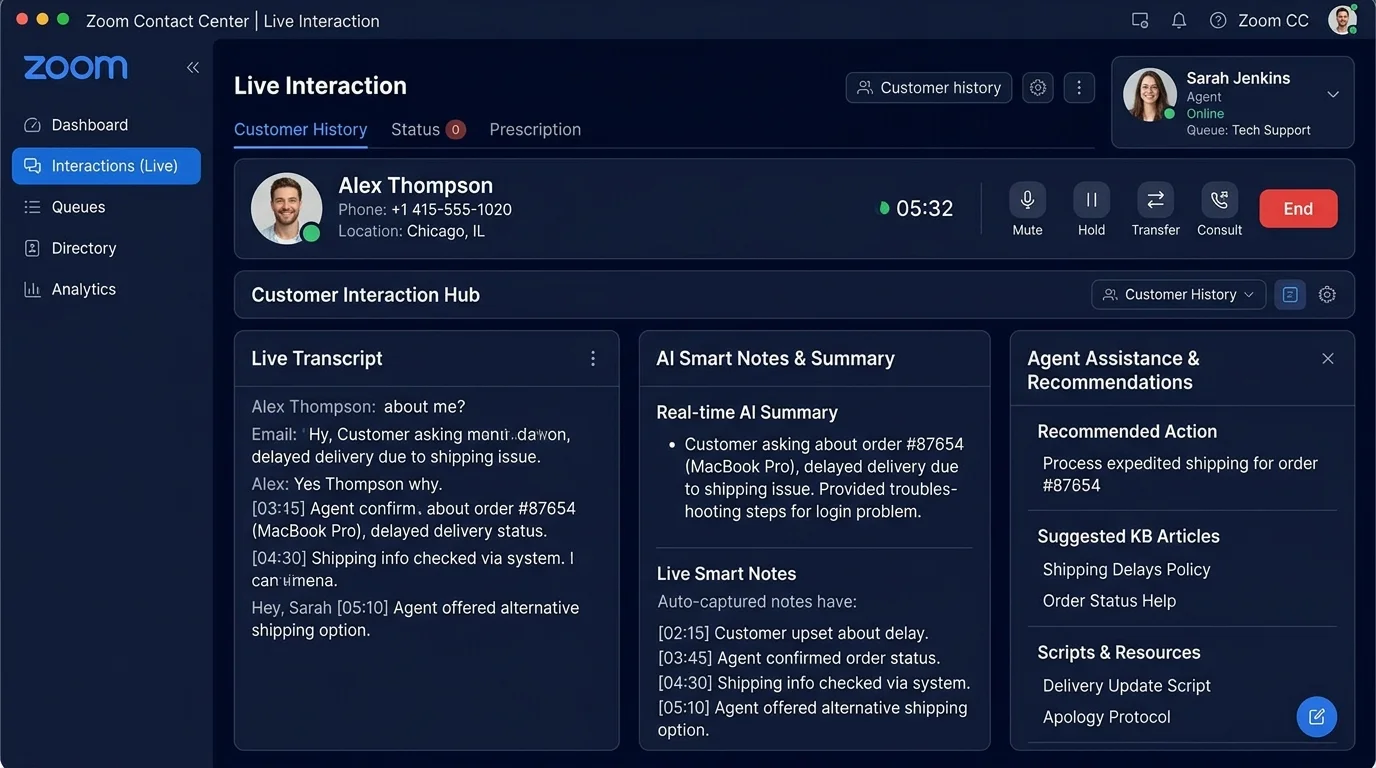Open Customer History dropdown in Interaction Hub

pyautogui.click(x=1178, y=295)
